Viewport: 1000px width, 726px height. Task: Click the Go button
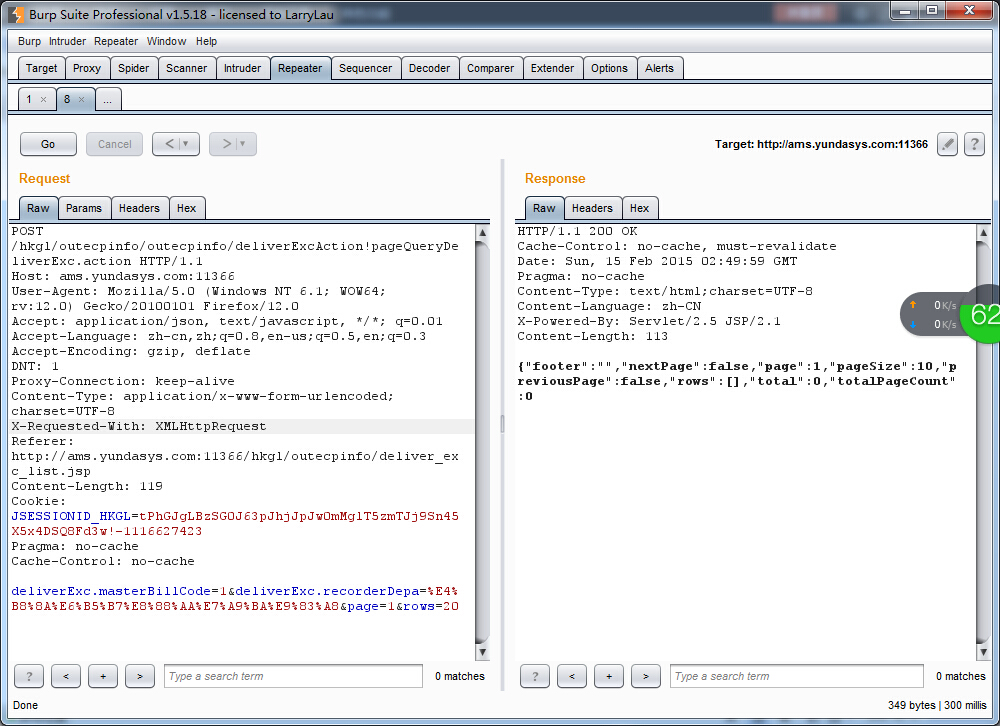point(48,144)
